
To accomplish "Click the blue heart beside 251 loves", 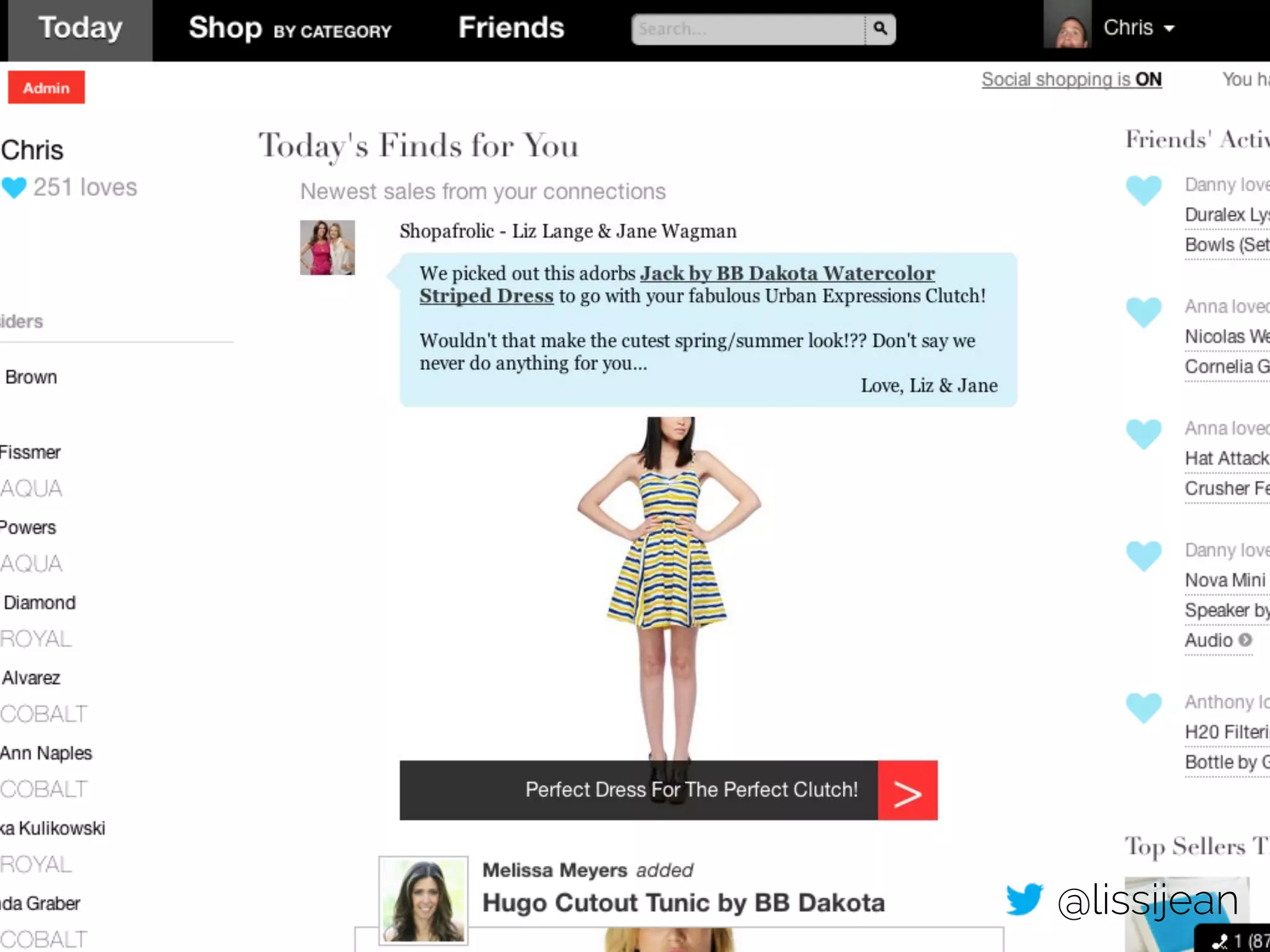I will click(x=14, y=187).
